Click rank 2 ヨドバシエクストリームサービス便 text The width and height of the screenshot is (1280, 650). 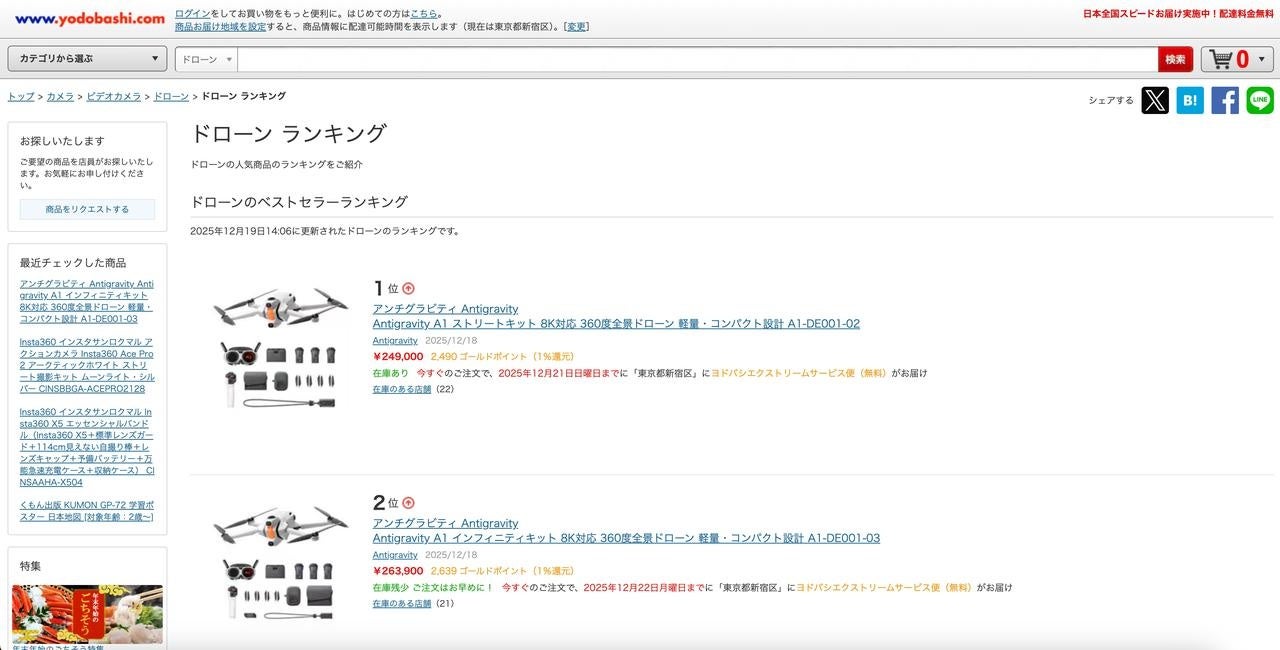click(885, 588)
